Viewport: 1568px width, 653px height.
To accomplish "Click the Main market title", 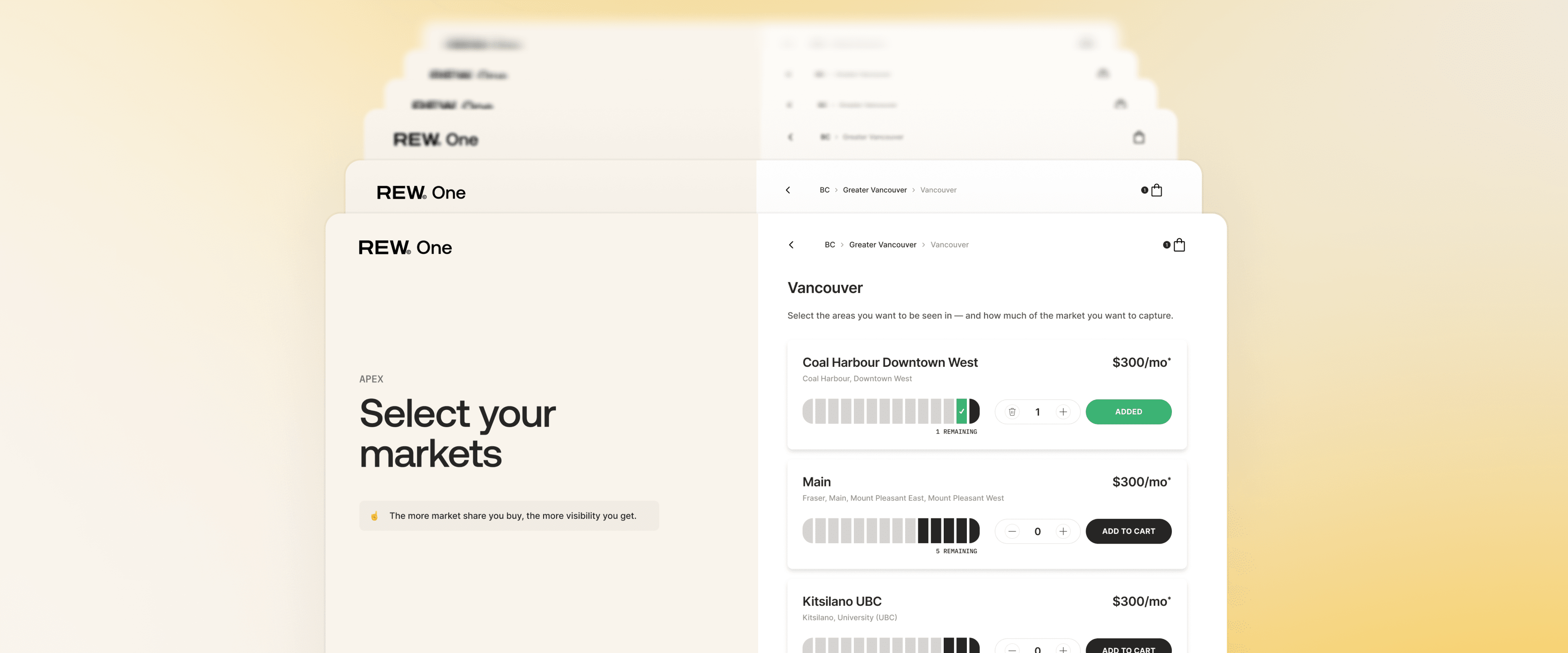I will click(x=816, y=482).
